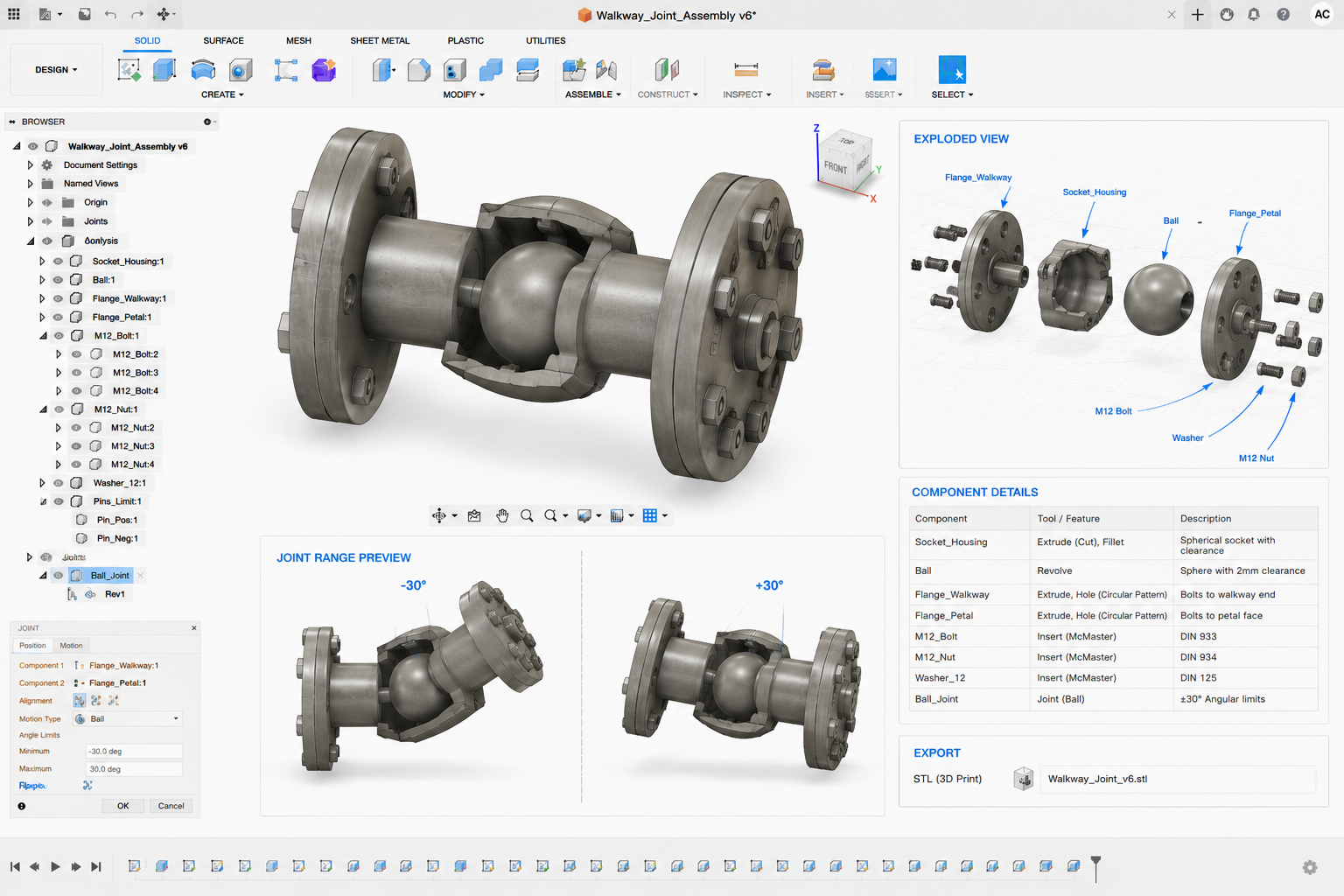Screen dimensions: 1344x896
Task: Click OK in the Joint dialog
Action: [x=123, y=806]
